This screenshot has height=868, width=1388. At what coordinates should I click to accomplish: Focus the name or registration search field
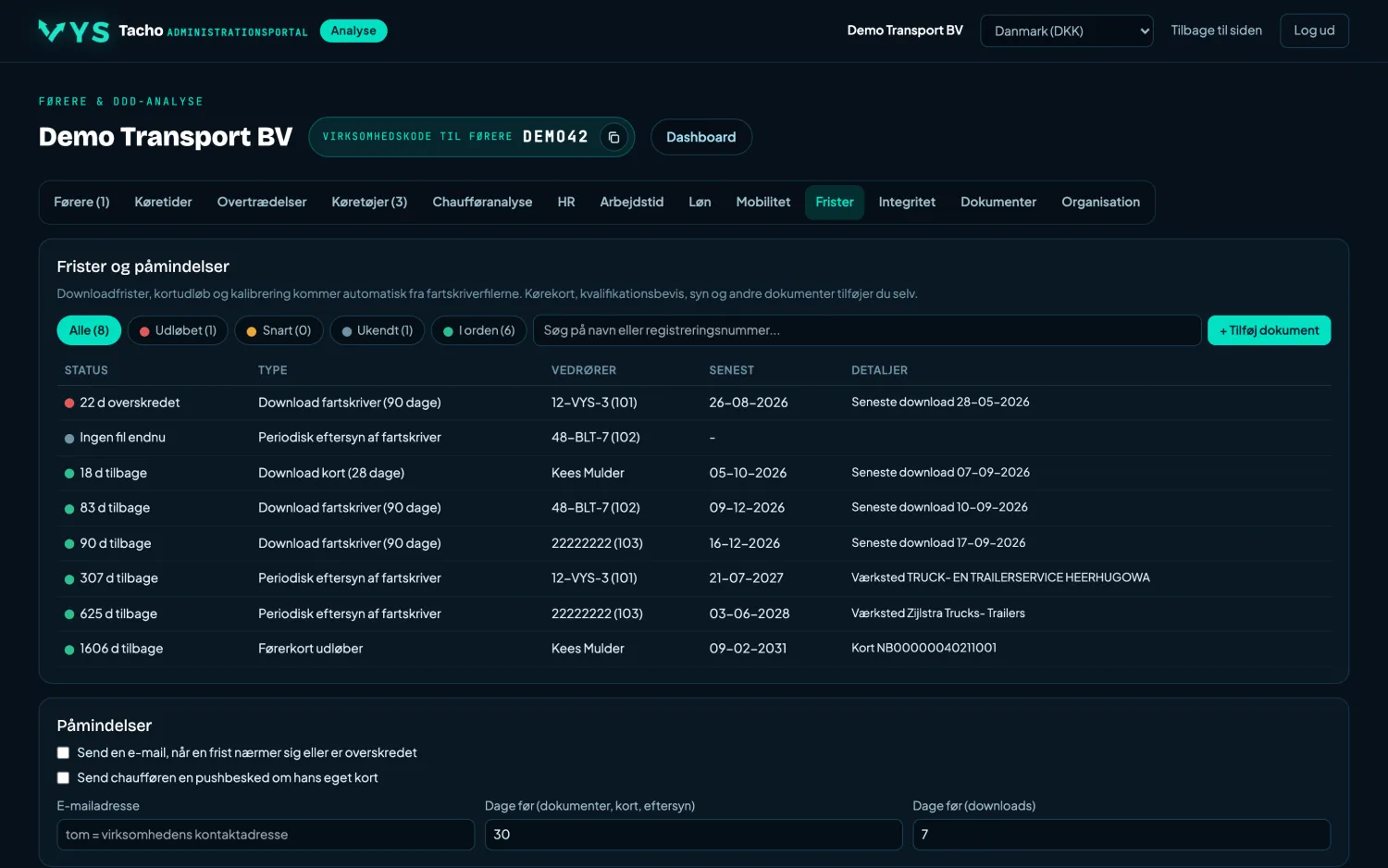[x=867, y=330]
